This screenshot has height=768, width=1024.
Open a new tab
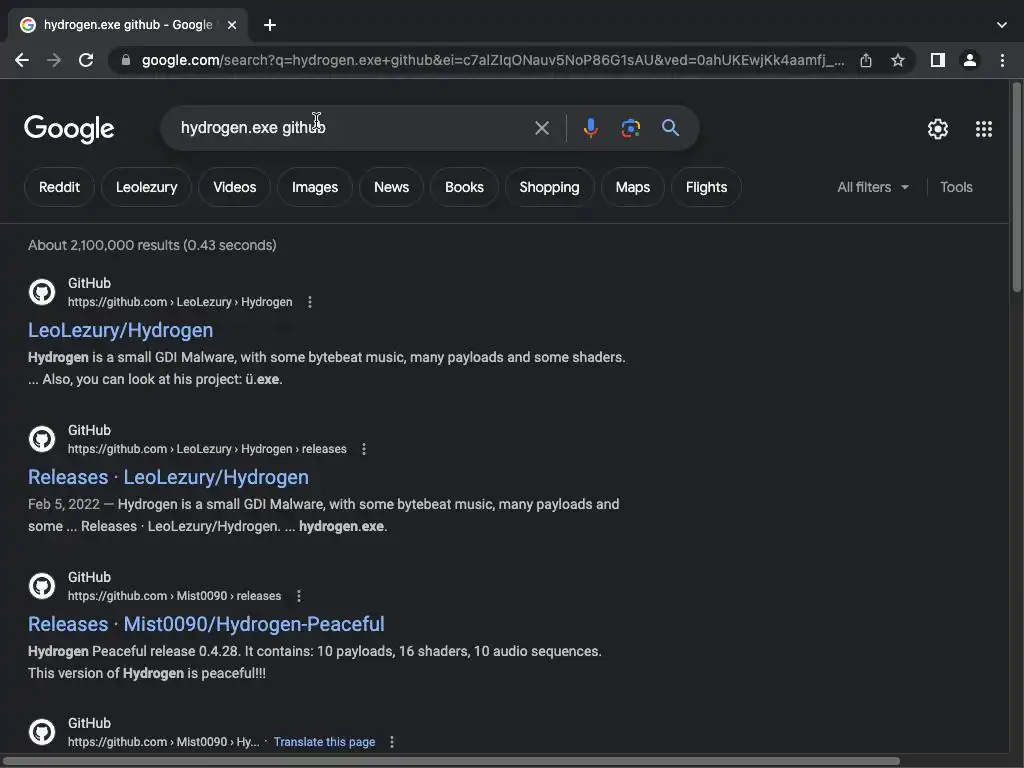tap(270, 25)
